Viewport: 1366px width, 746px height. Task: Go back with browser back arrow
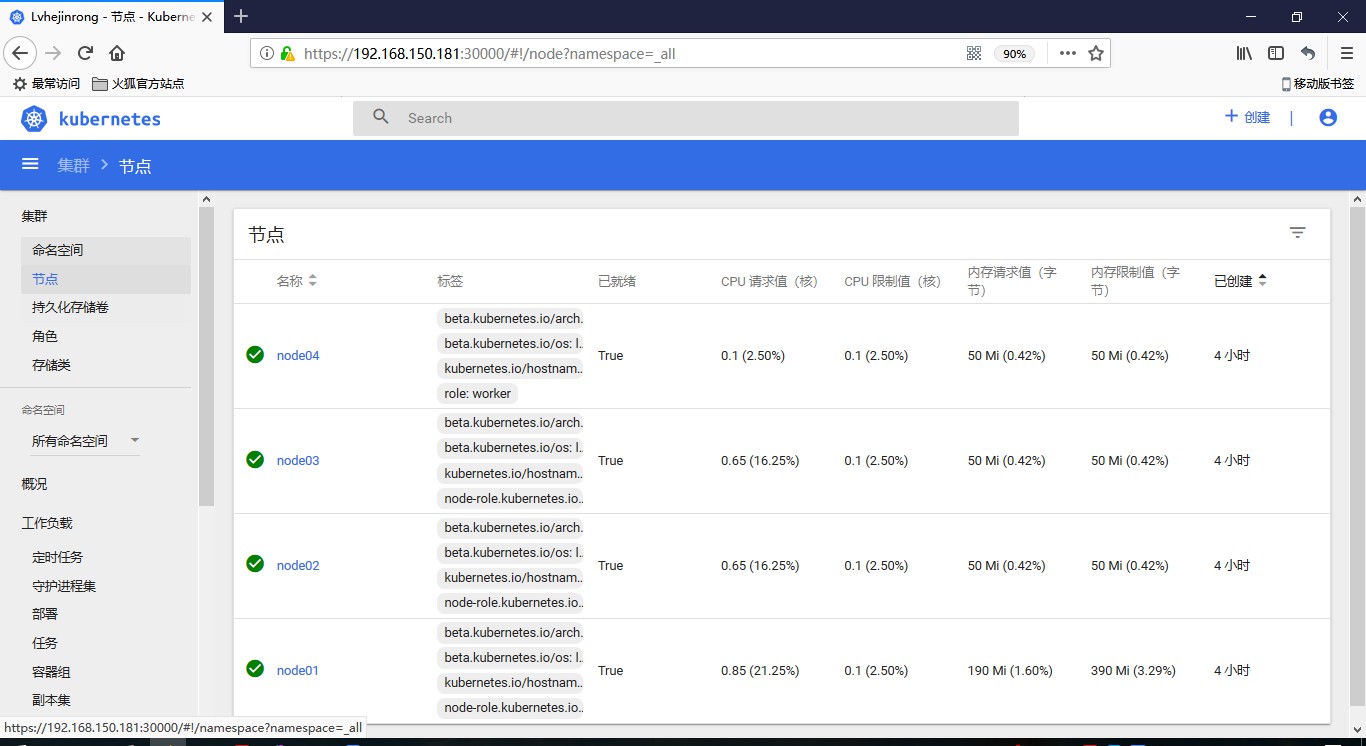coord(20,53)
